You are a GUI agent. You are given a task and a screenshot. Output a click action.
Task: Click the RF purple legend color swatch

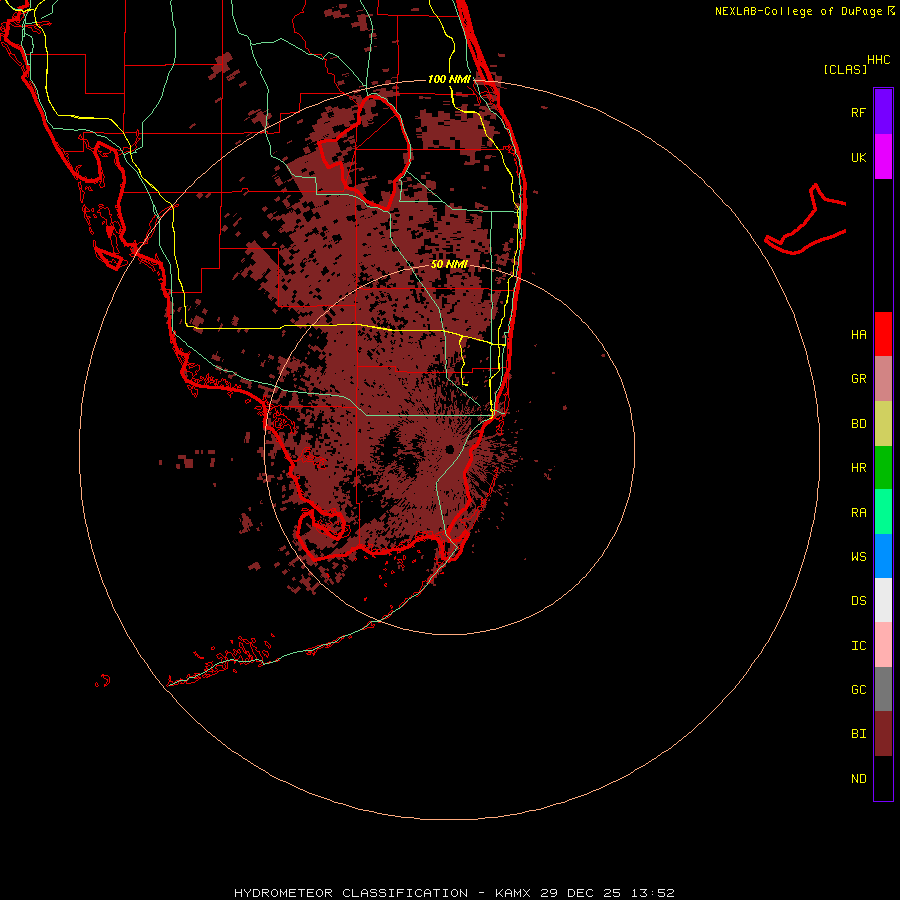coord(883,112)
